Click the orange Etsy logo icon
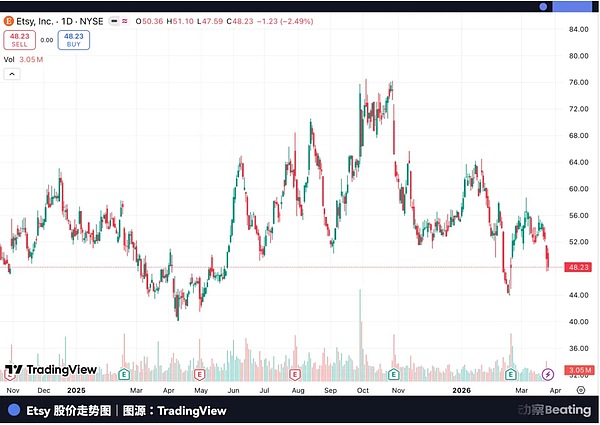Image resolution: width=600 pixels, height=425 pixels. (x=9, y=20)
